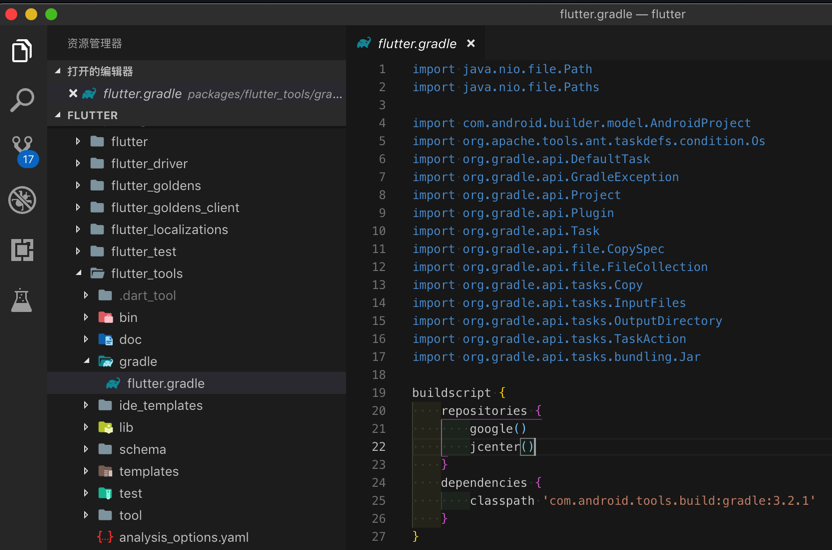Viewport: 832px width, 550px height.
Task: Close flutter.gradle in open editors list
Action: pyautogui.click(x=73, y=94)
